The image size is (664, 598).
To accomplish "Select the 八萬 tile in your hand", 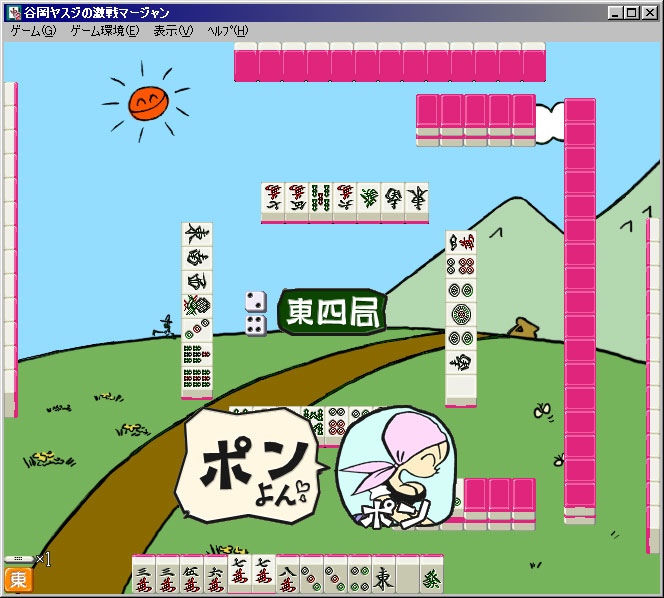I will point(287,576).
